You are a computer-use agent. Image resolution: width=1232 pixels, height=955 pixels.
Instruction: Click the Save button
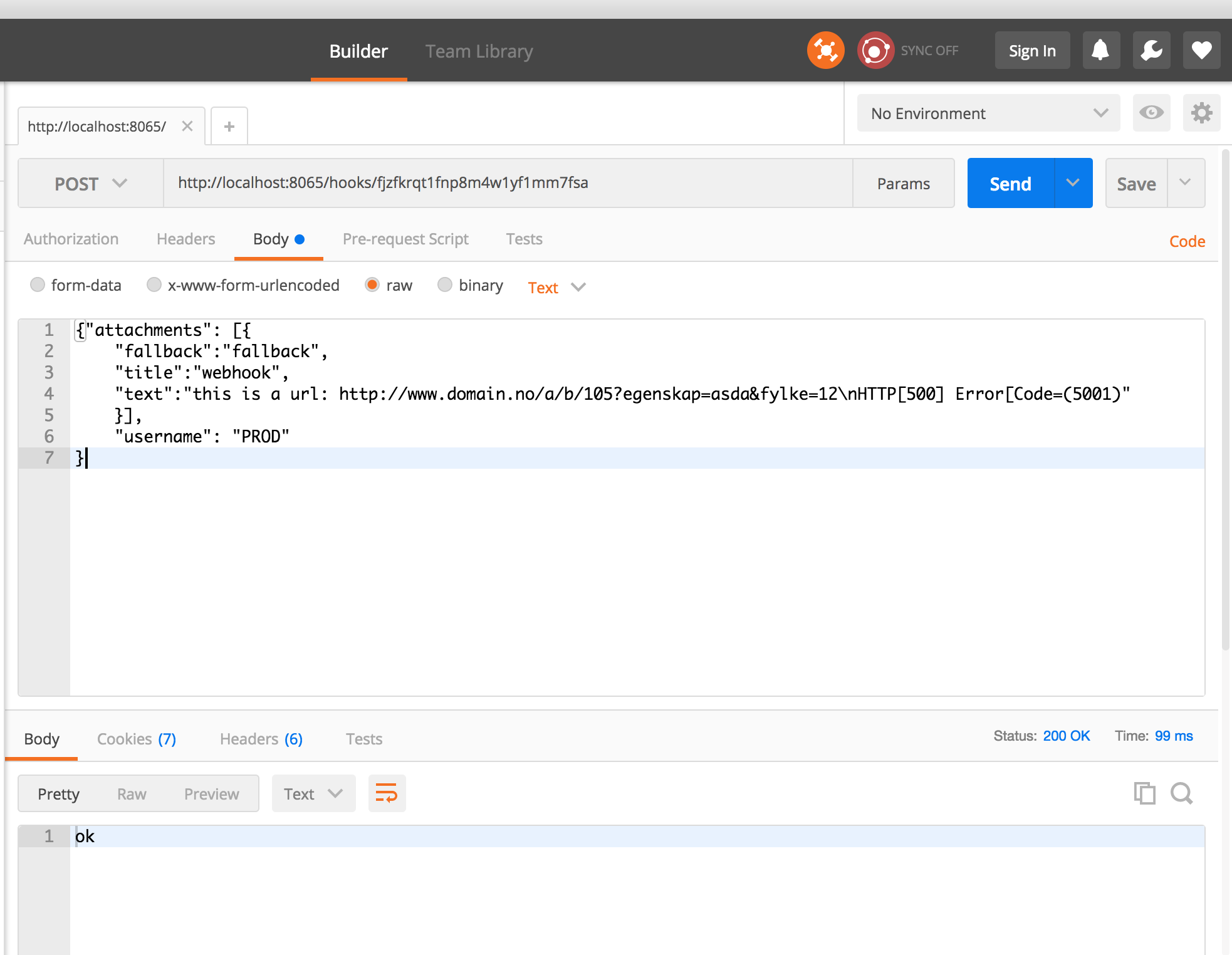point(1137,183)
